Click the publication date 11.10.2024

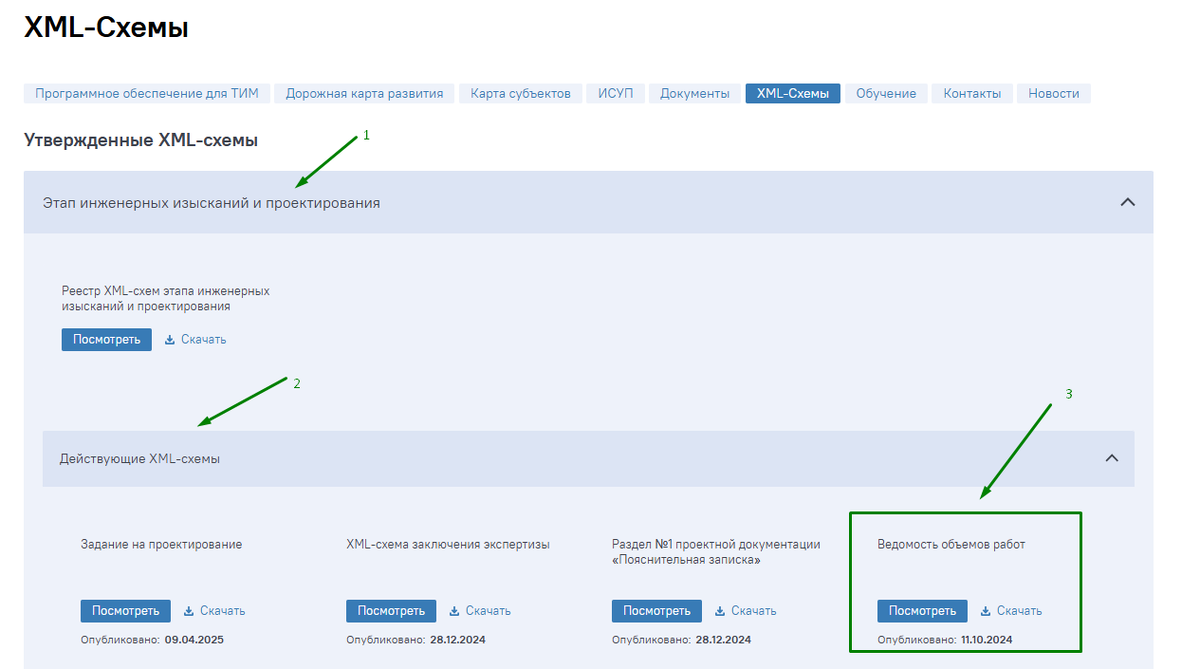click(987, 640)
